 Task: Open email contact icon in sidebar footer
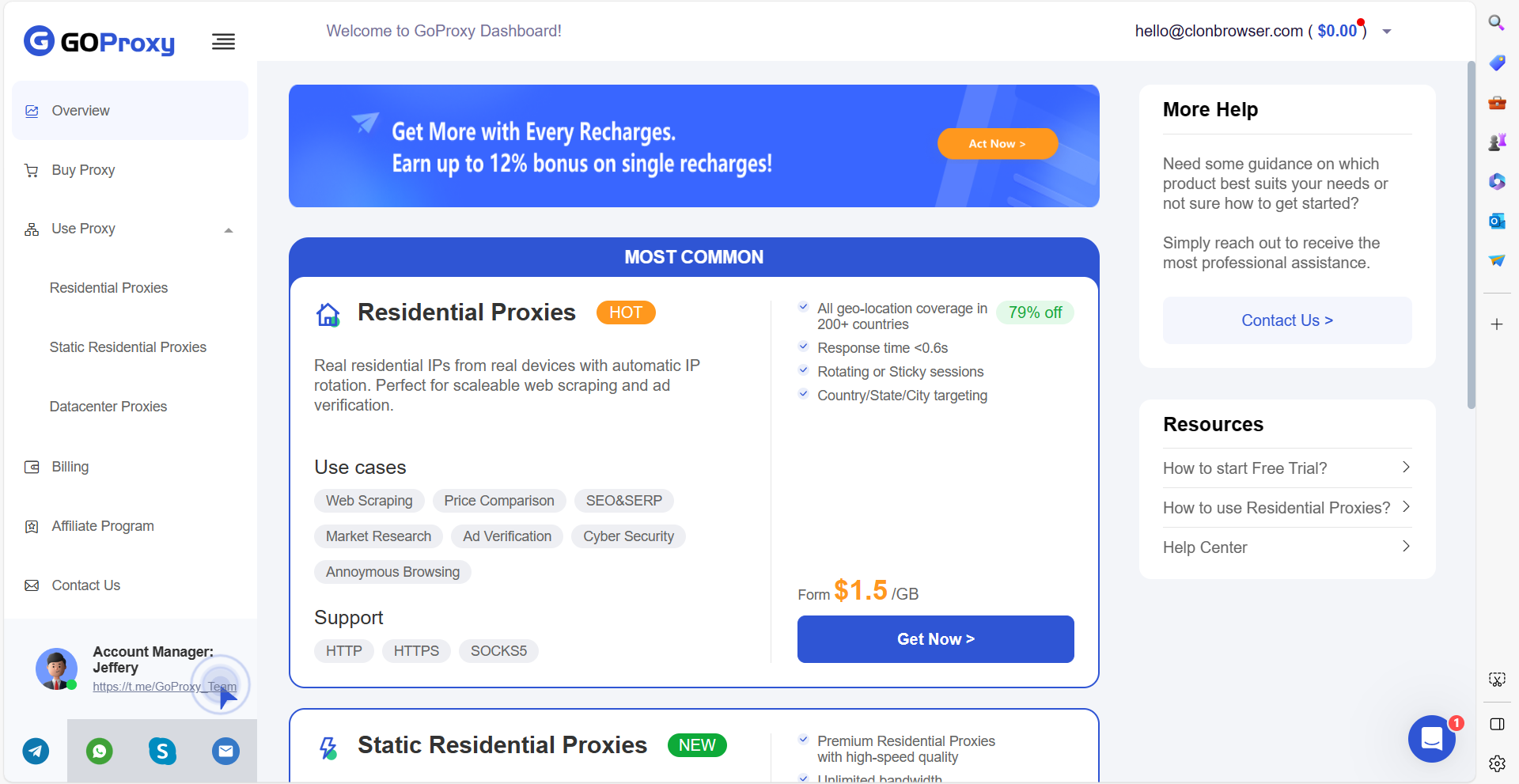pos(225,751)
